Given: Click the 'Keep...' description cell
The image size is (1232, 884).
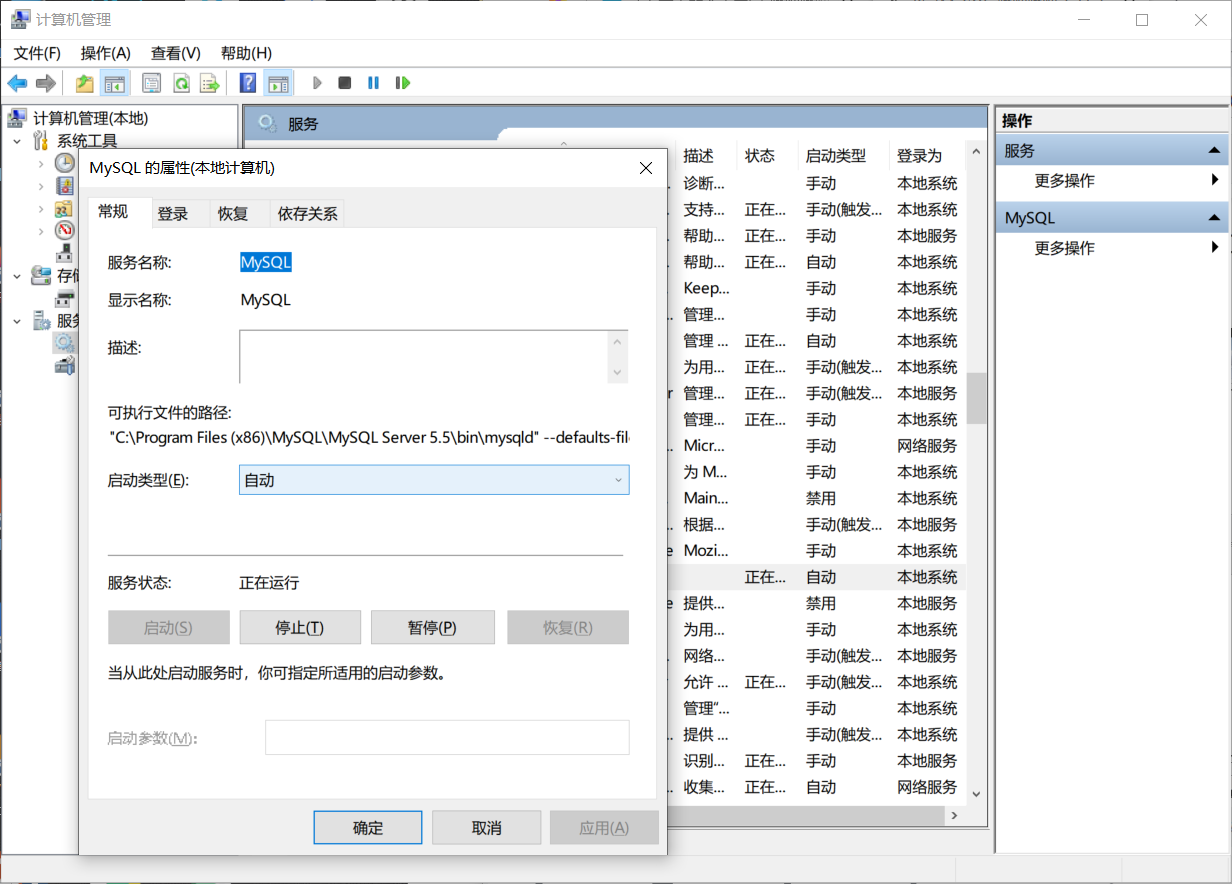Looking at the screenshot, I should pyautogui.click(x=706, y=288).
